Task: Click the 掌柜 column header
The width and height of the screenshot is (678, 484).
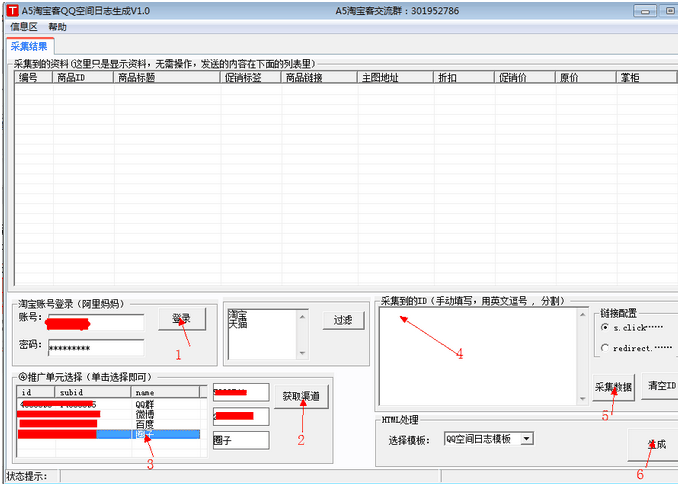Action: coord(646,77)
